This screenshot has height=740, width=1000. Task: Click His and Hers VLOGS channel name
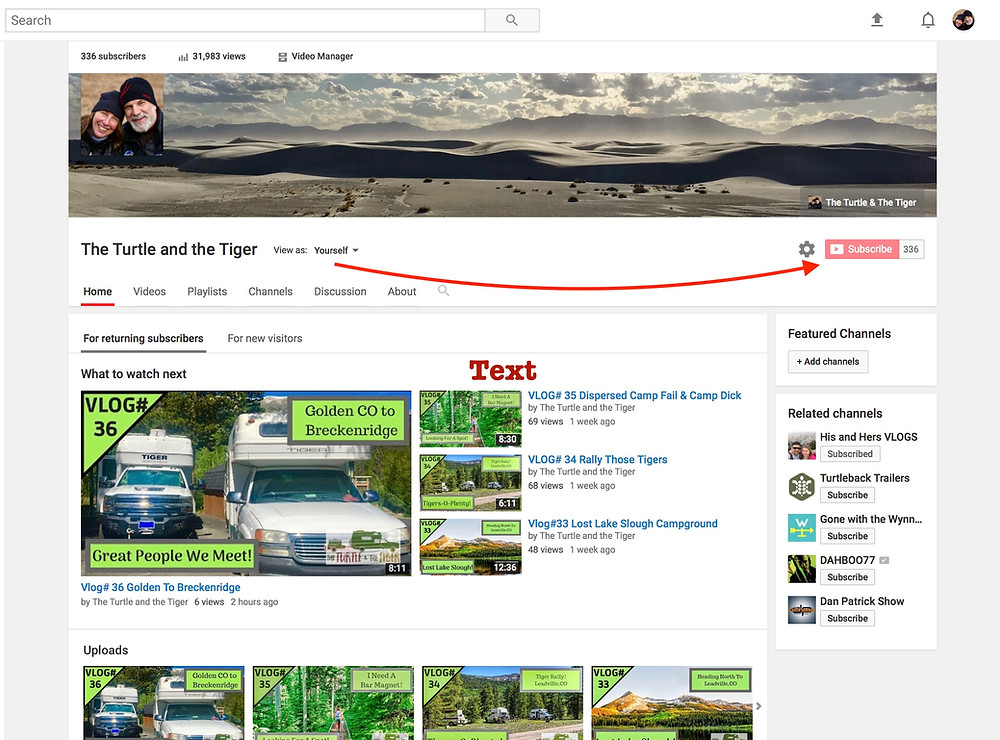click(x=869, y=437)
